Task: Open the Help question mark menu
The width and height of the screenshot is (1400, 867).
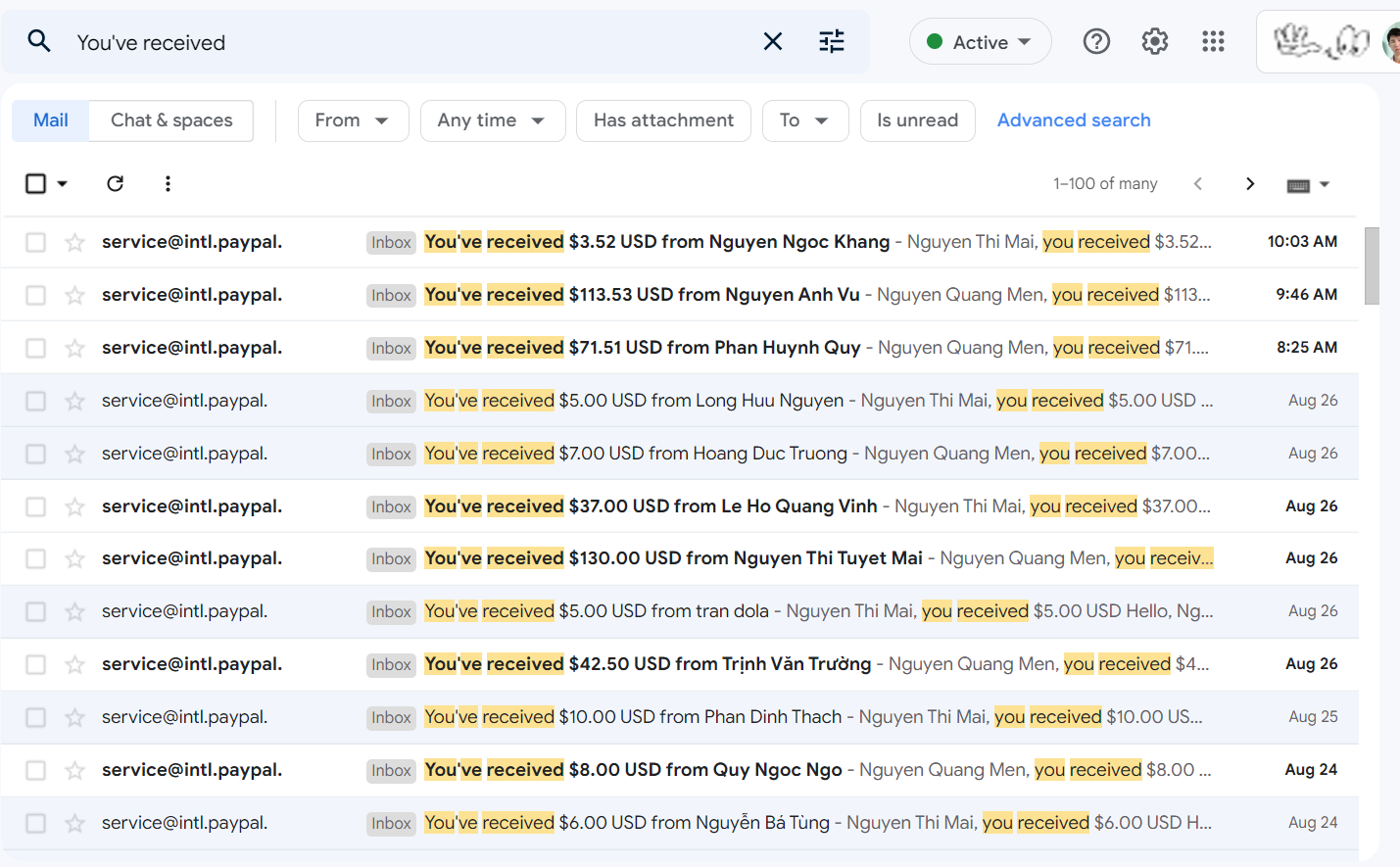Action: [x=1096, y=41]
